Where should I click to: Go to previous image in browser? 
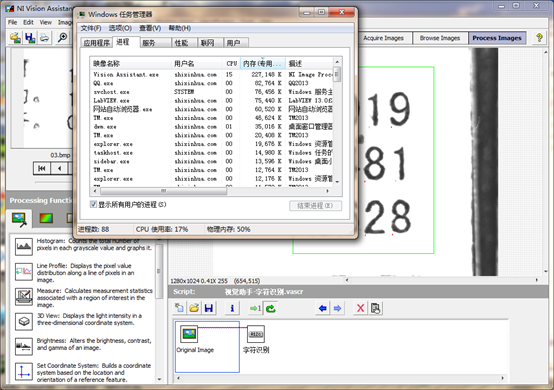[59, 169]
